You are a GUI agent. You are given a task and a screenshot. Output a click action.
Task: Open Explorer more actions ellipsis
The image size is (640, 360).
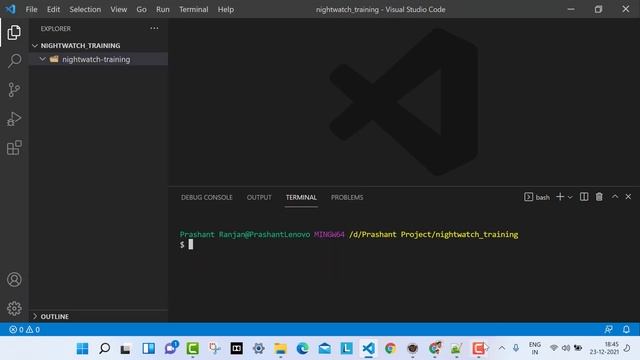[x=154, y=28]
